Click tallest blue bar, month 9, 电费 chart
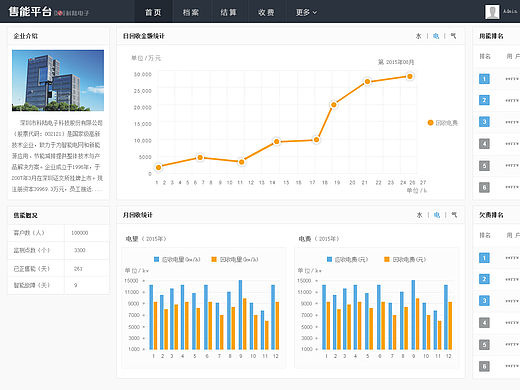 (x=413, y=315)
